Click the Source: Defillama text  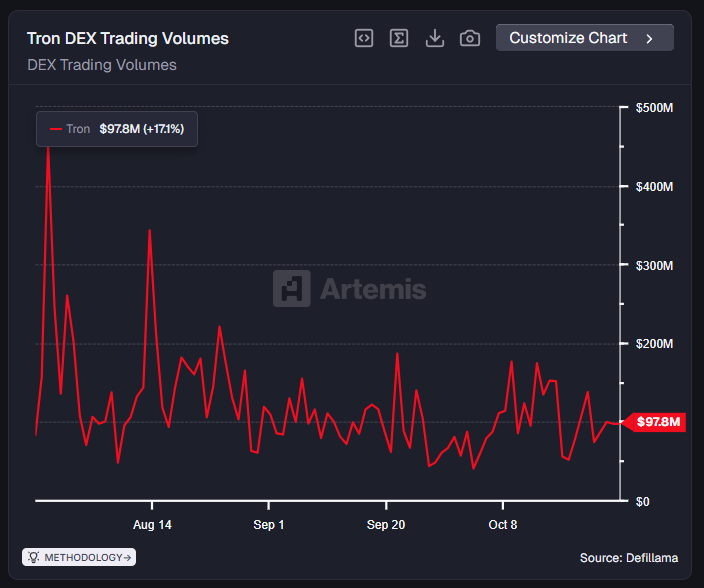pos(629,558)
